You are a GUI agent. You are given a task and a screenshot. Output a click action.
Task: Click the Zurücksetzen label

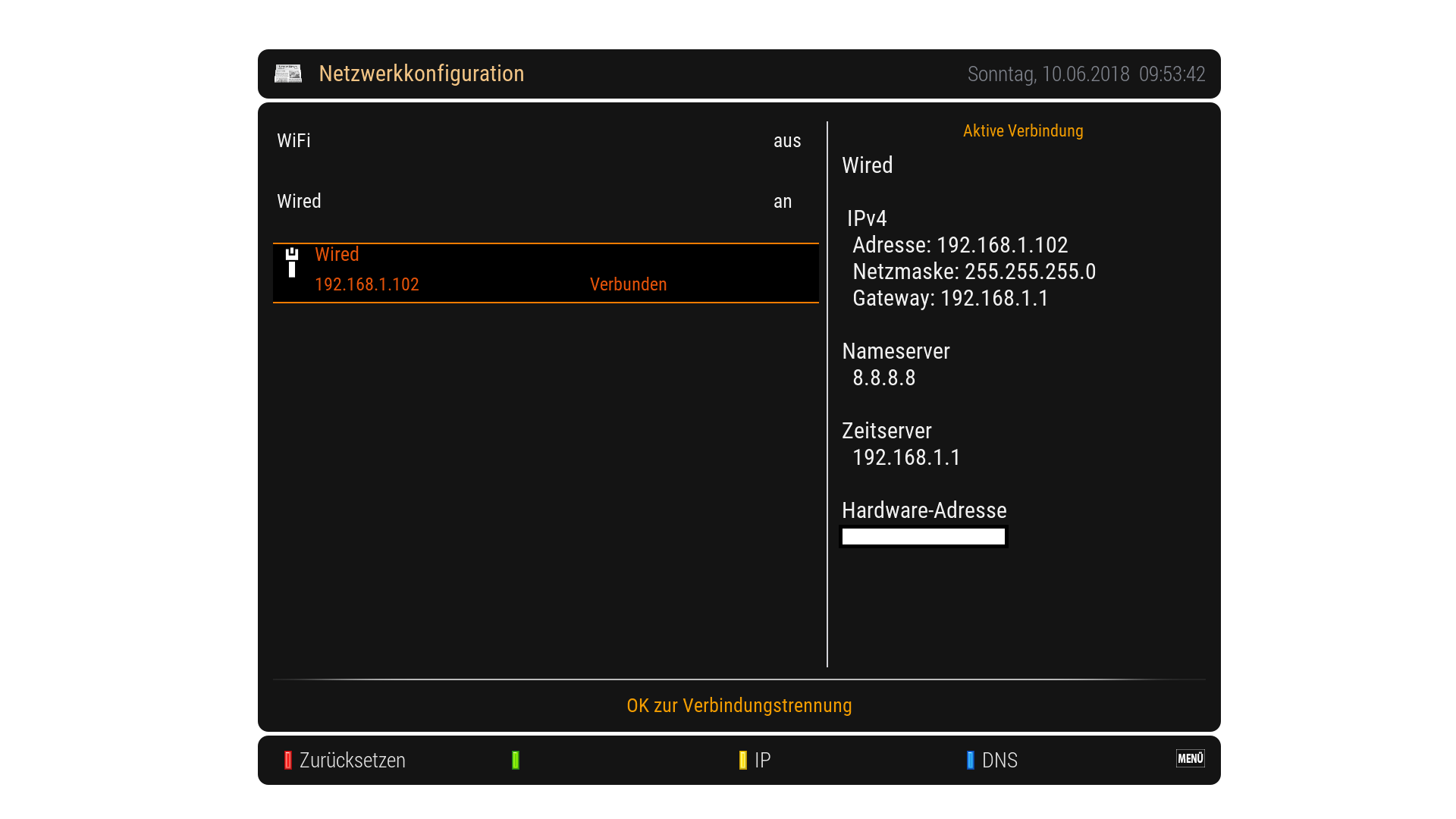352,760
